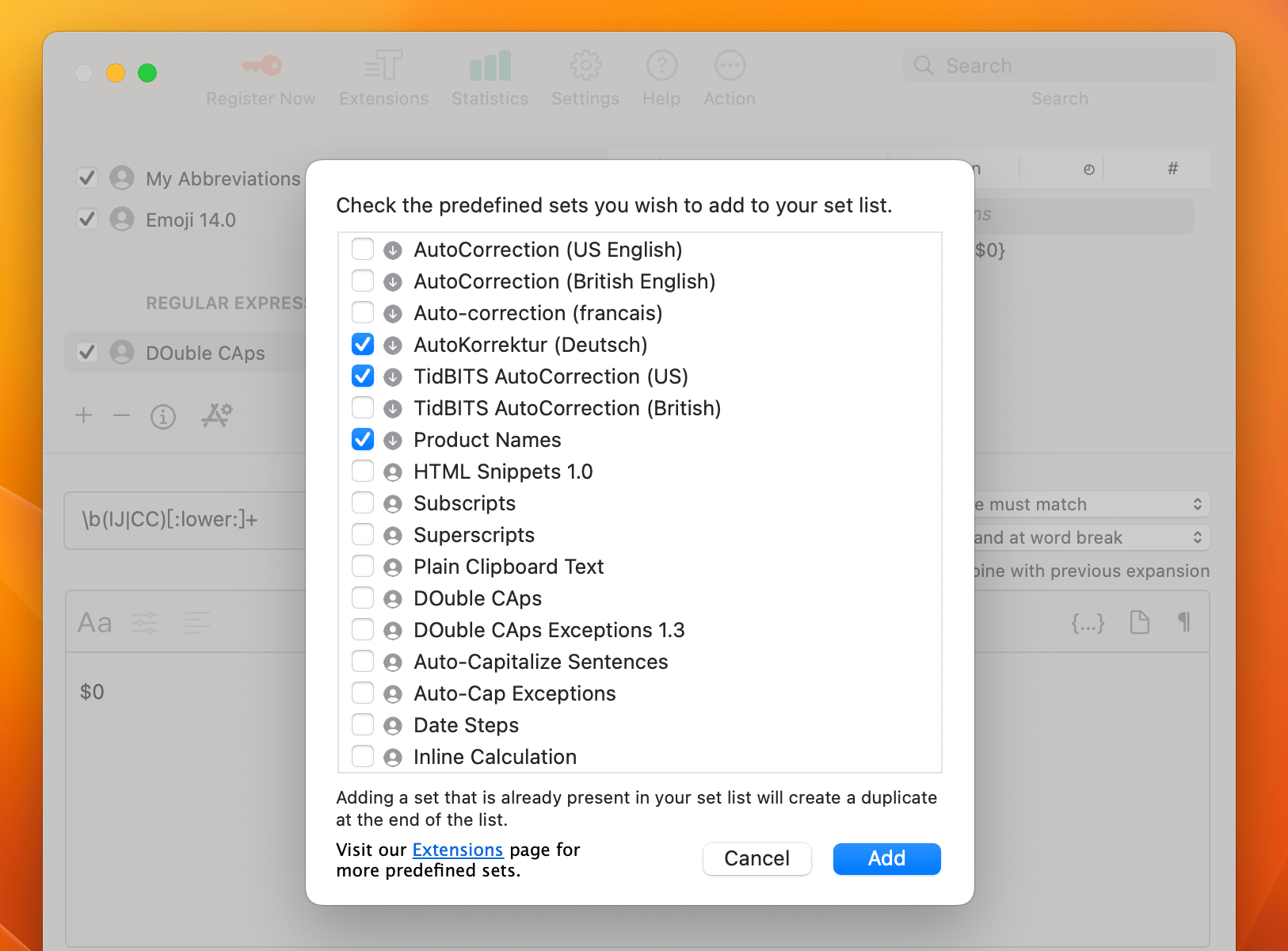The width and height of the screenshot is (1288, 951).
Task: Check DOuble CAps Exceptions 1.3 checkbox
Action: [363, 629]
